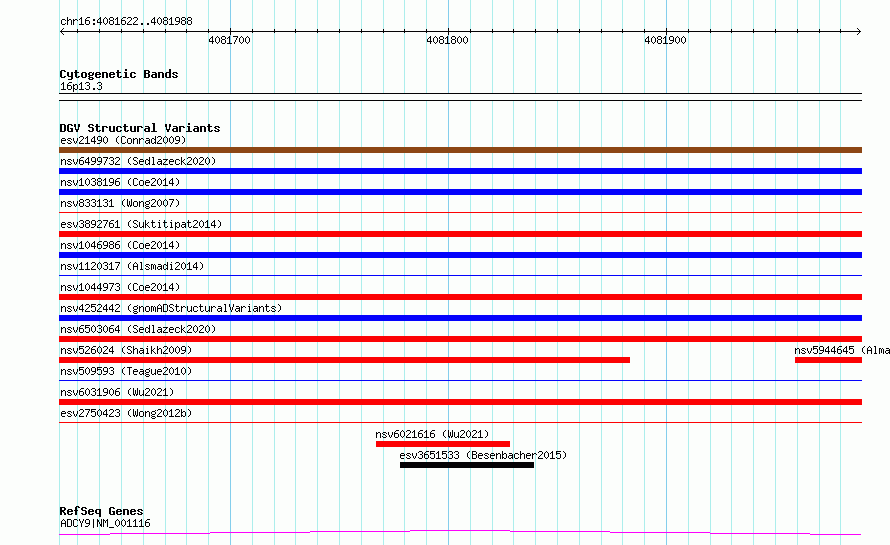The width and height of the screenshot is (890, 545).
Task: Click the 4081900 ruler position label
Action: point(665,40)
